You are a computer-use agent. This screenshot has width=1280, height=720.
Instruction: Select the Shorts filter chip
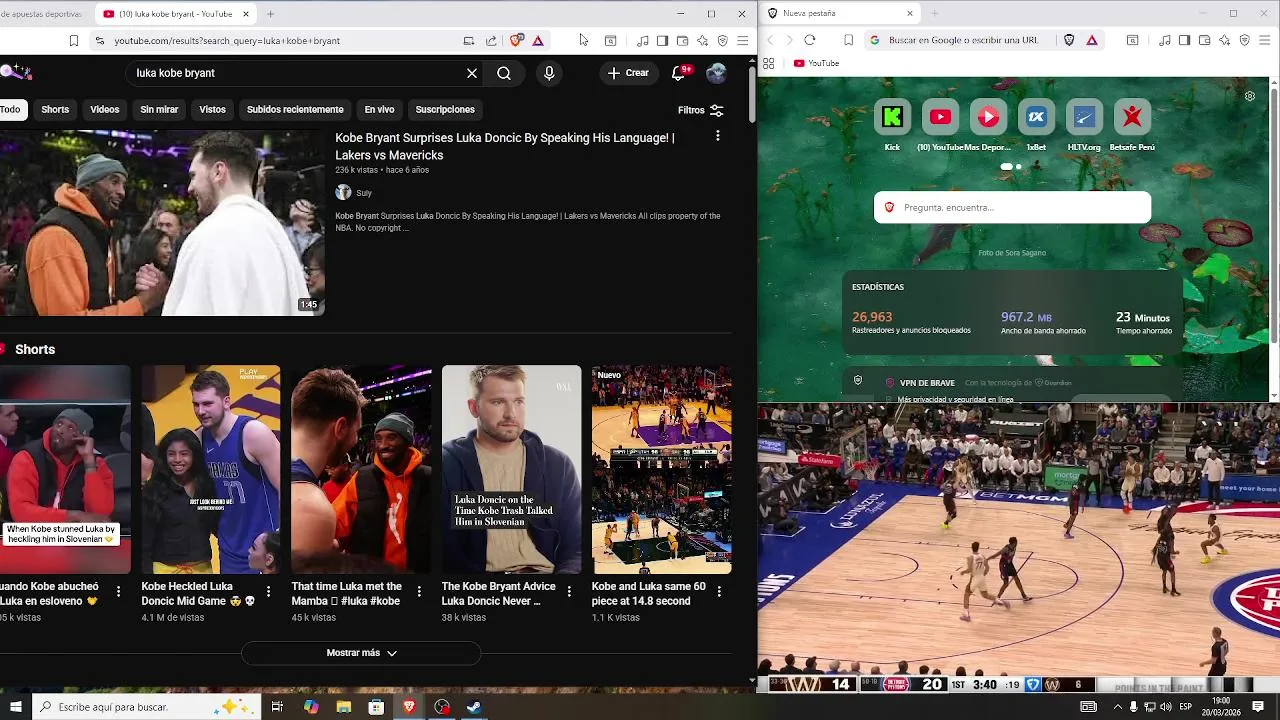click(x=55, y=110)
